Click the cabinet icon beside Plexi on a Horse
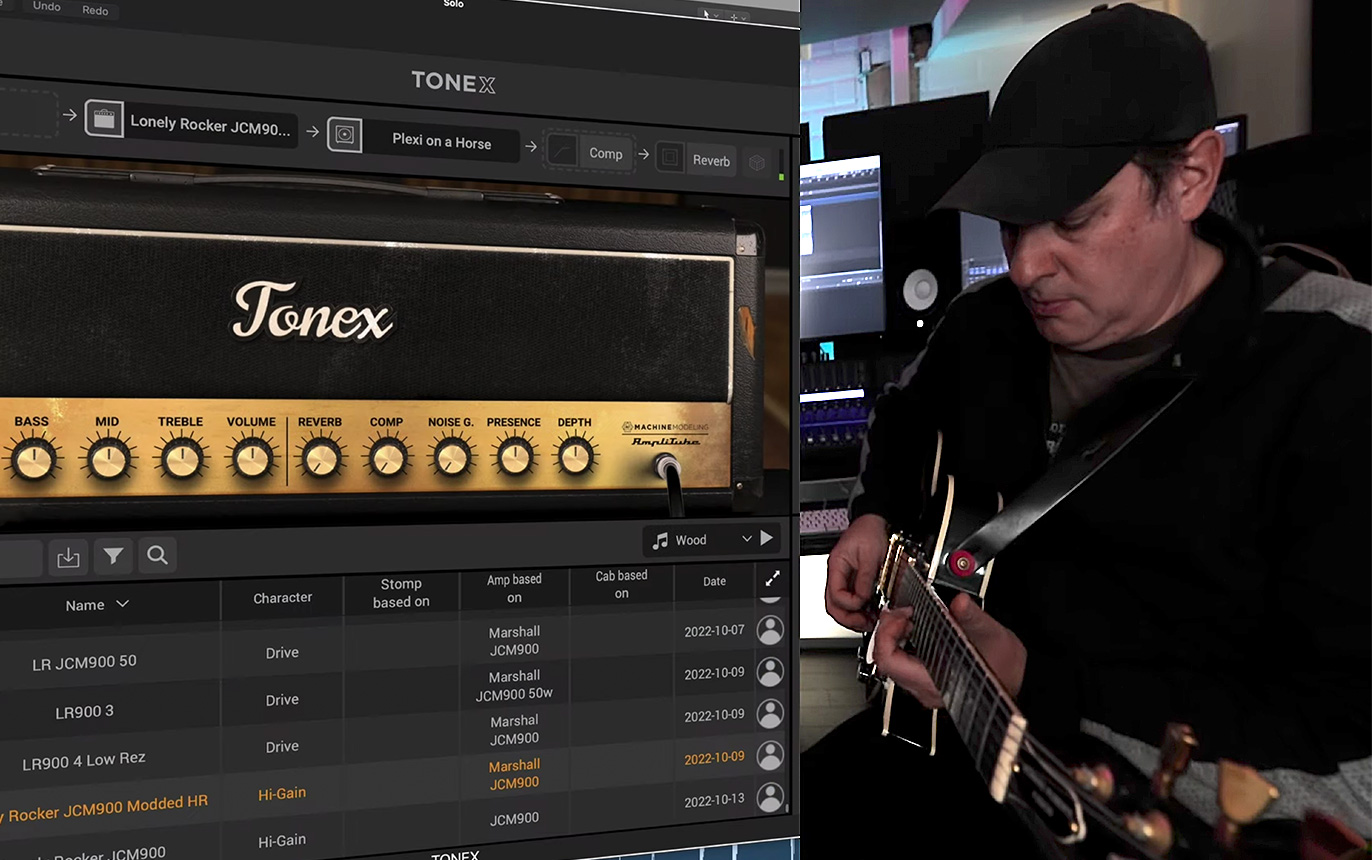The height and width of the screenshot is (860, 1372). (344, 135)
